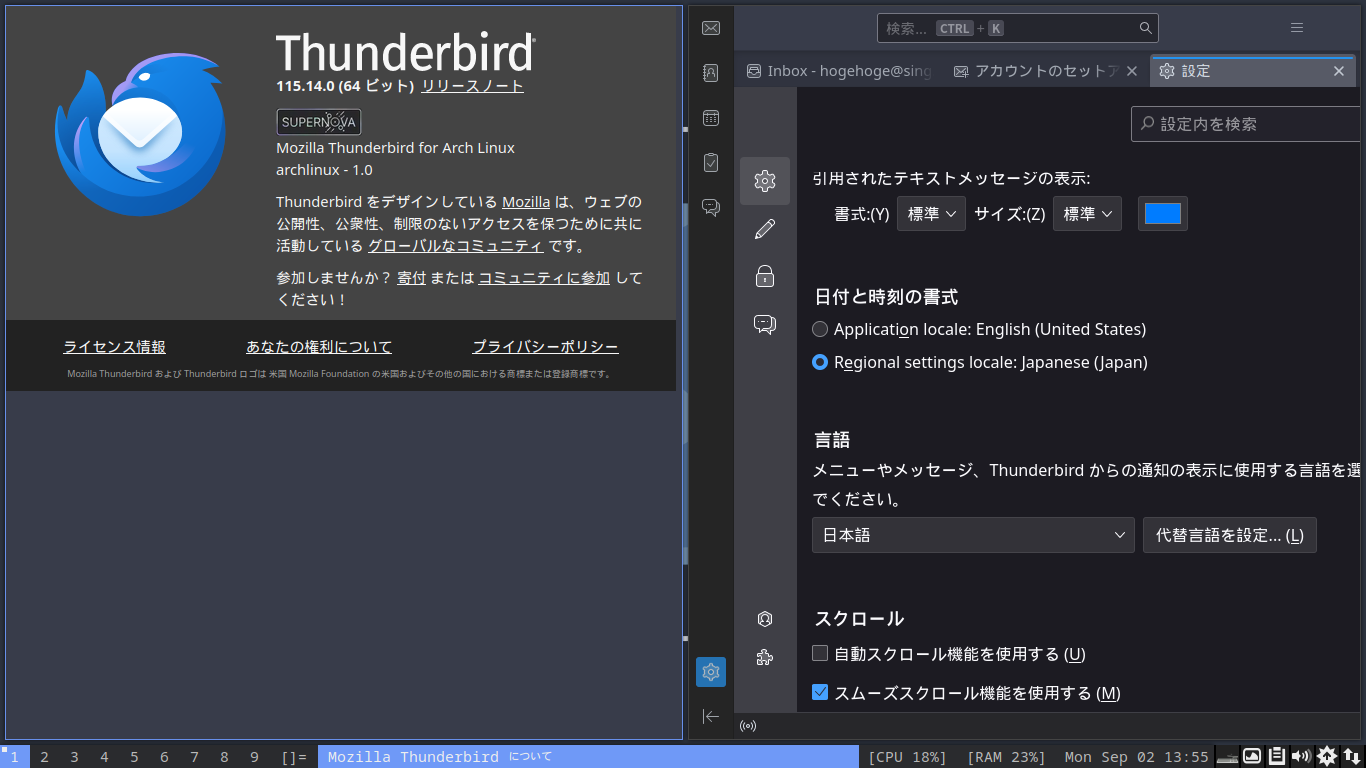Click the 115.14.0 (64 ビット) version text

[345, 86]
